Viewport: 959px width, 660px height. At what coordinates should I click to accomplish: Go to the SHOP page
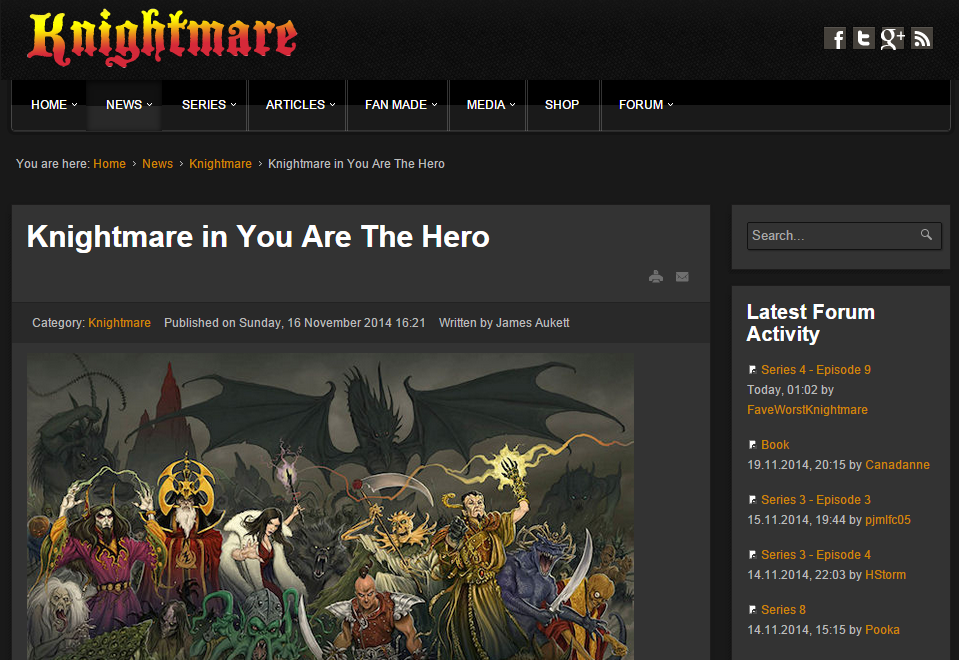562,105
